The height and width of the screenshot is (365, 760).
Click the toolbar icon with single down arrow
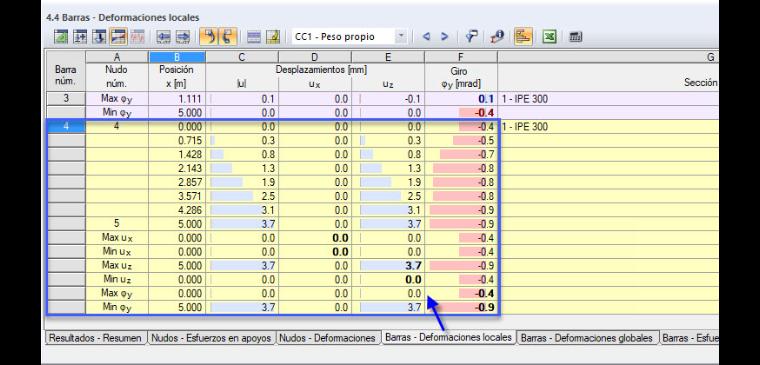[99, 36]
